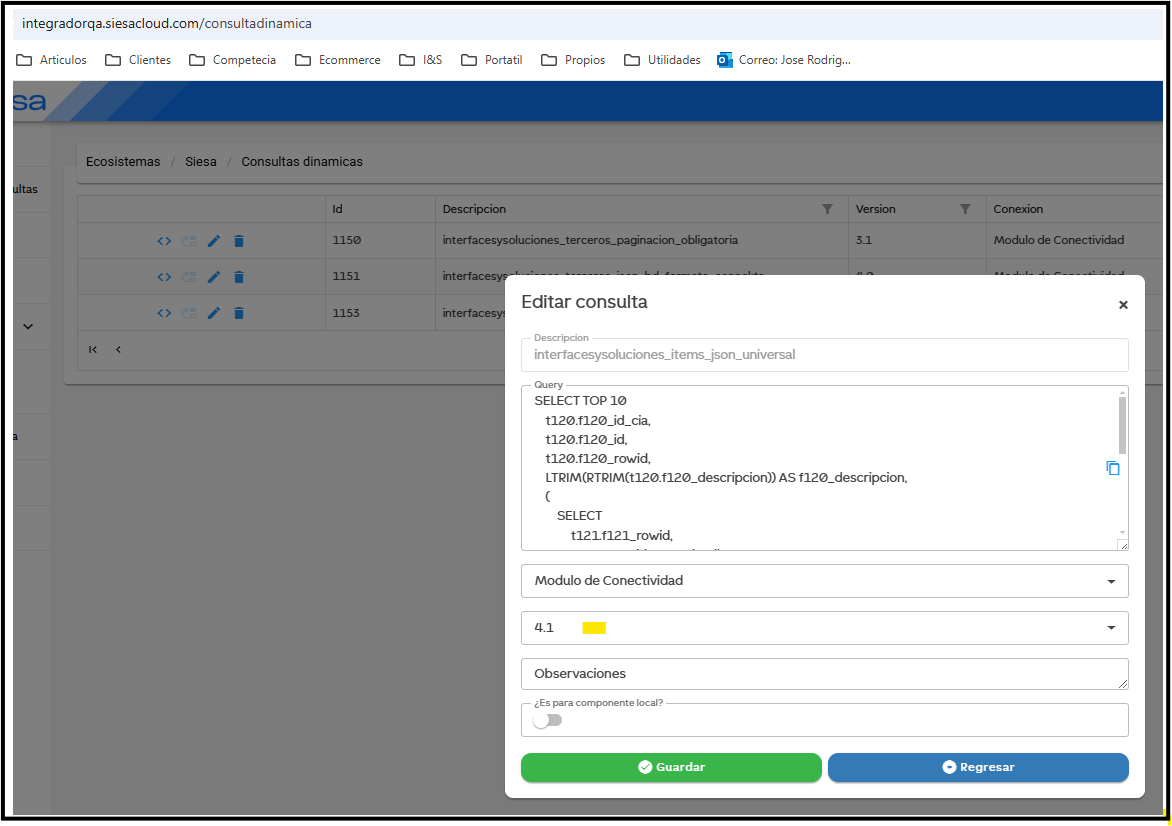The image size is (1172, 826).
Task: Go to first page of the table
Action: click(x=93, y=350)
